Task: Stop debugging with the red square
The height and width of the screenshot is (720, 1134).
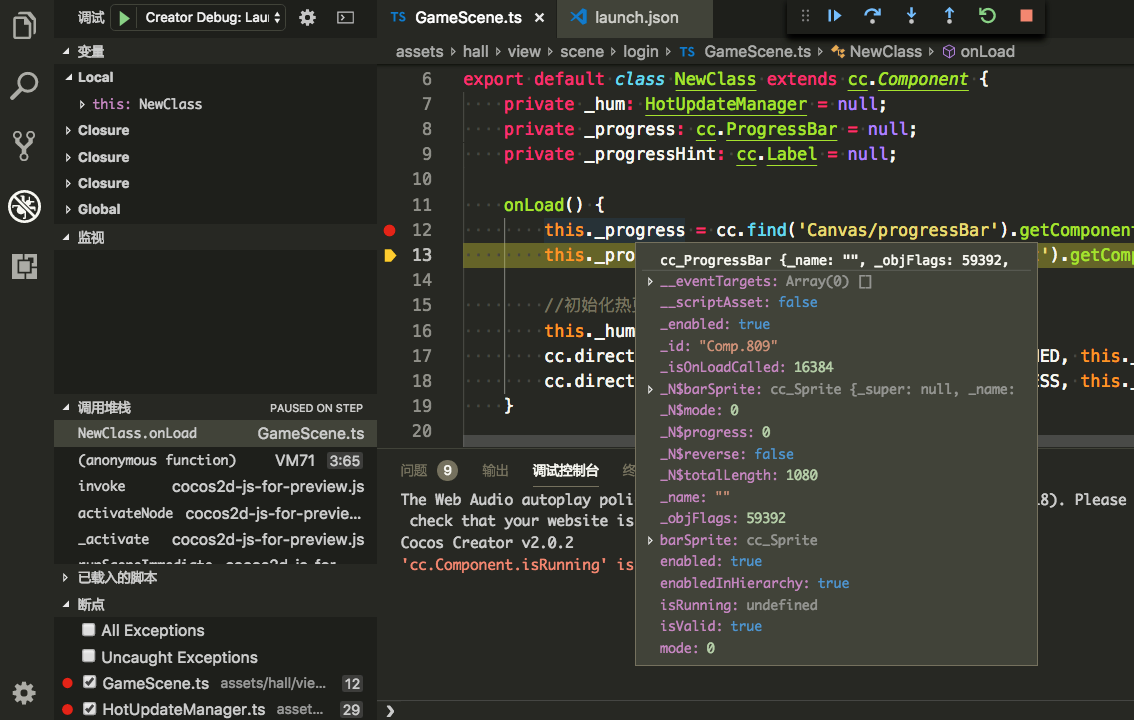Action: pos(1026,16)
